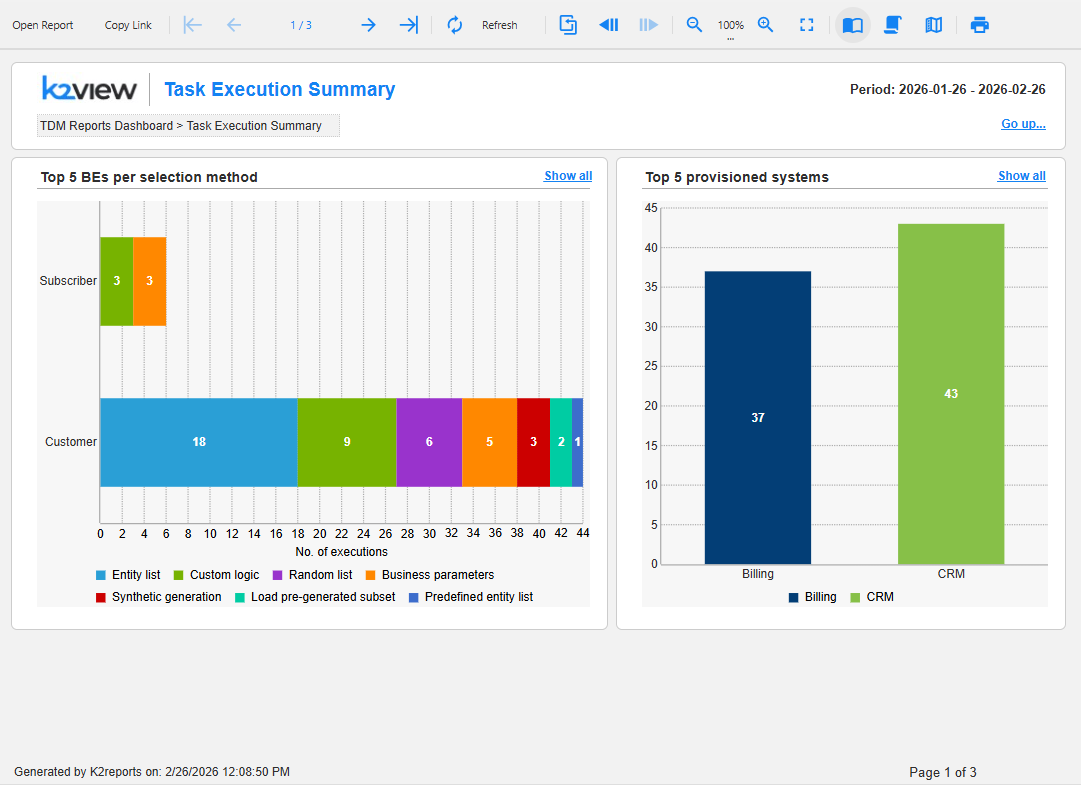
Task: Click the zoom out magnifier icon
Action: (x=694, y=25)
